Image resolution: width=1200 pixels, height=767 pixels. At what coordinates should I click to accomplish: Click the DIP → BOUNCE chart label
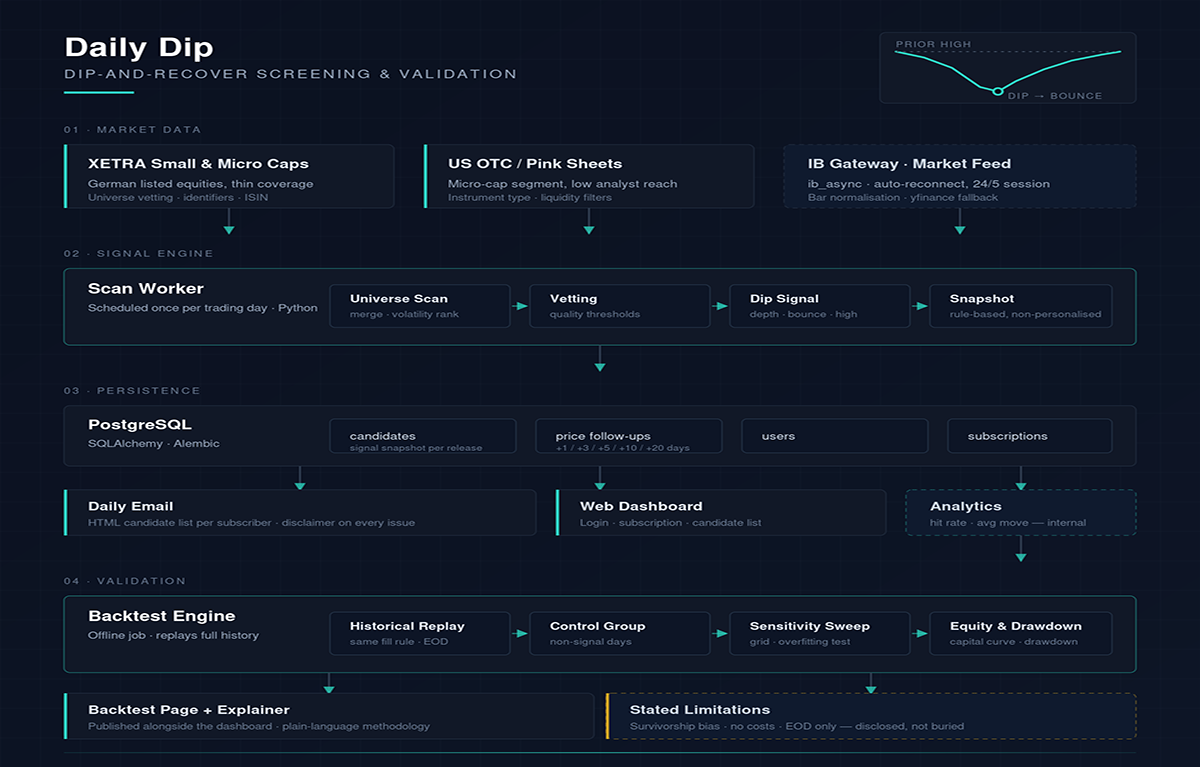[1055, 96]
